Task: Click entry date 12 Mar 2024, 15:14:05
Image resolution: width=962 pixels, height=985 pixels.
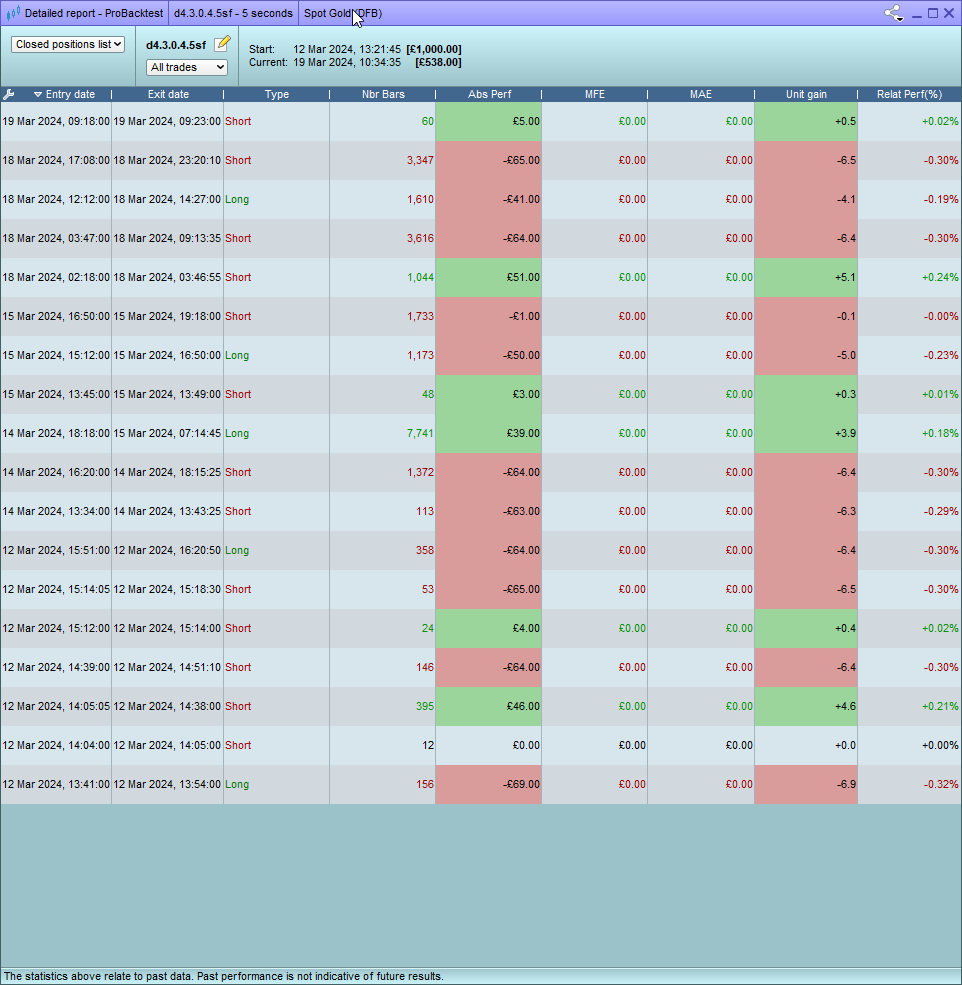Action: tap(56, 589)
